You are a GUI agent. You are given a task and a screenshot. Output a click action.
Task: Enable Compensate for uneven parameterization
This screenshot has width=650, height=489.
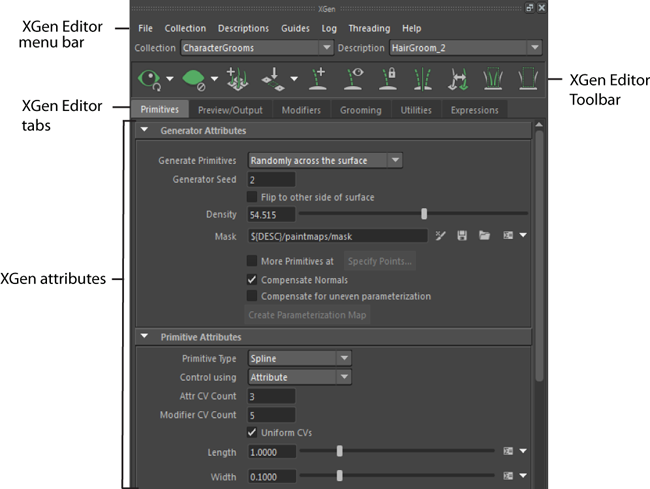(x=252, y=295)
